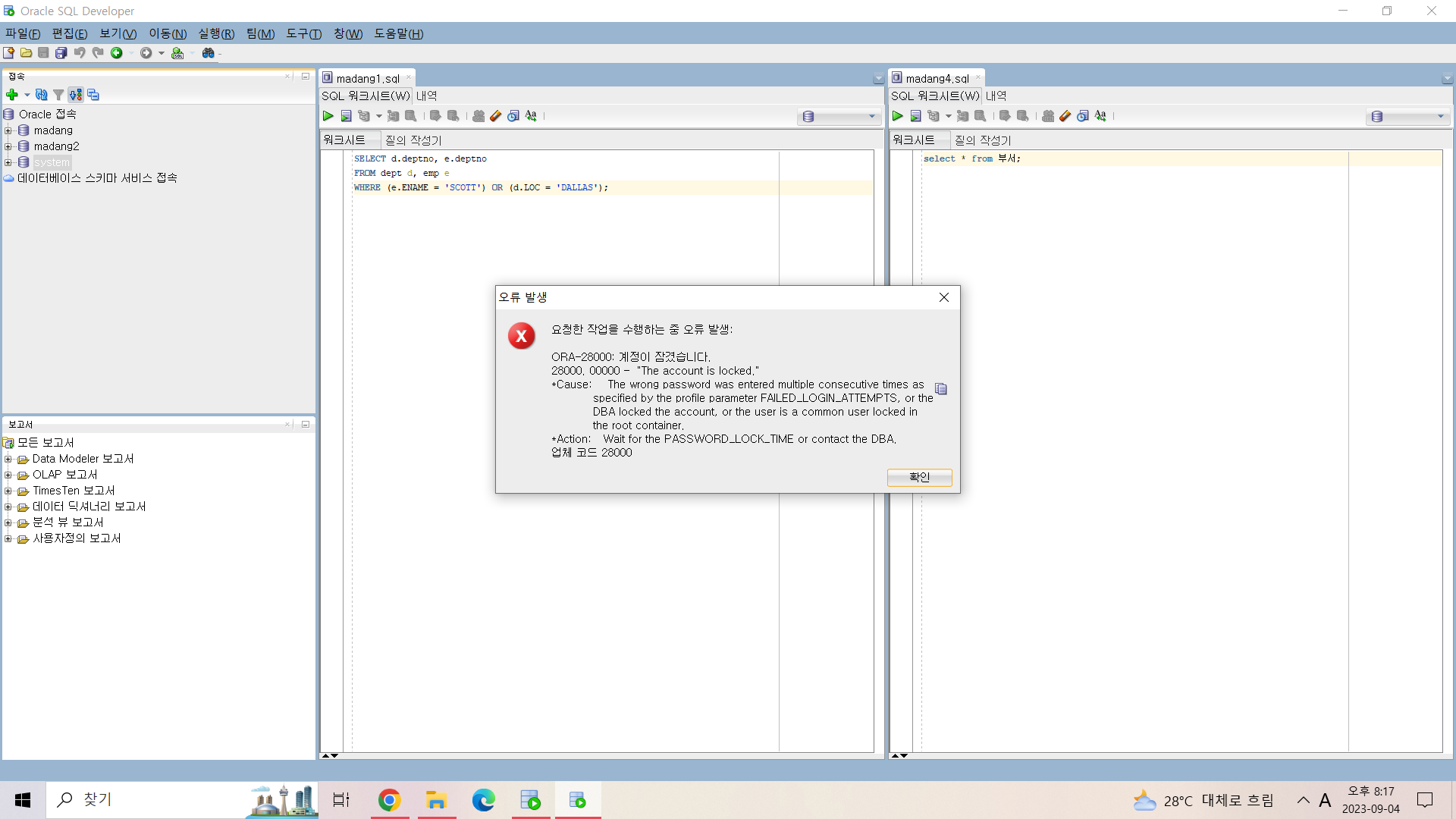The width and height of the screenshot is (1456, 819).
Task: Switch to 질의 작성기 tab in madang1
Action: tap(413, 140)
